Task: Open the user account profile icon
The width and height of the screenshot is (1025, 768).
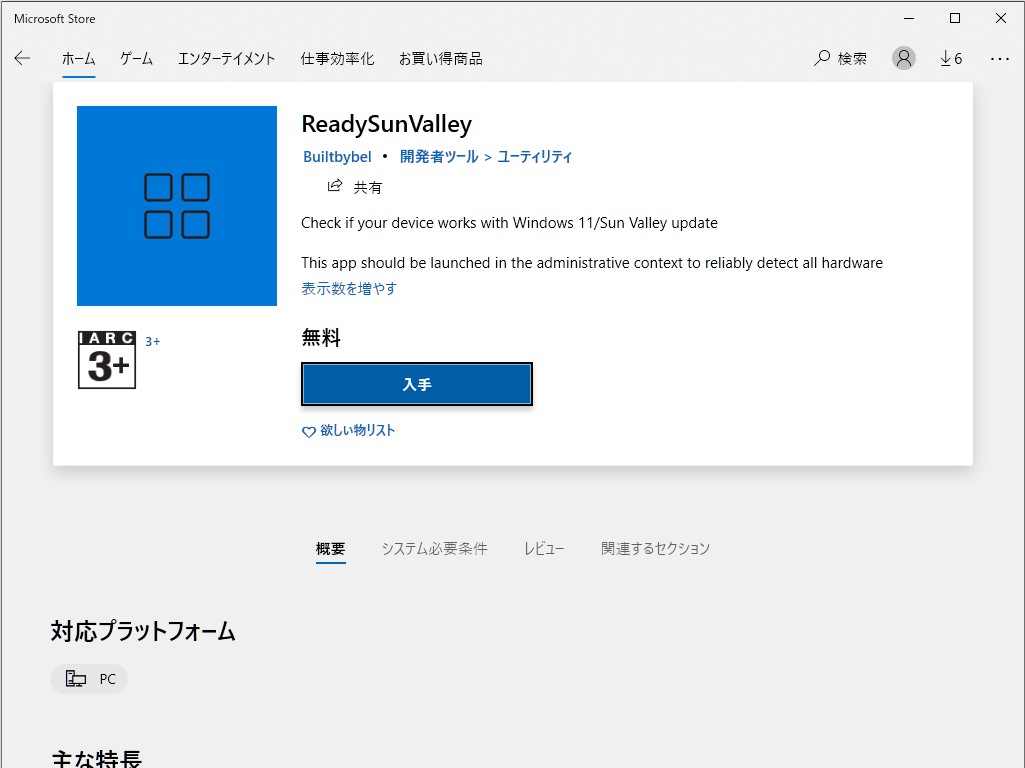Action: point(903,58)
